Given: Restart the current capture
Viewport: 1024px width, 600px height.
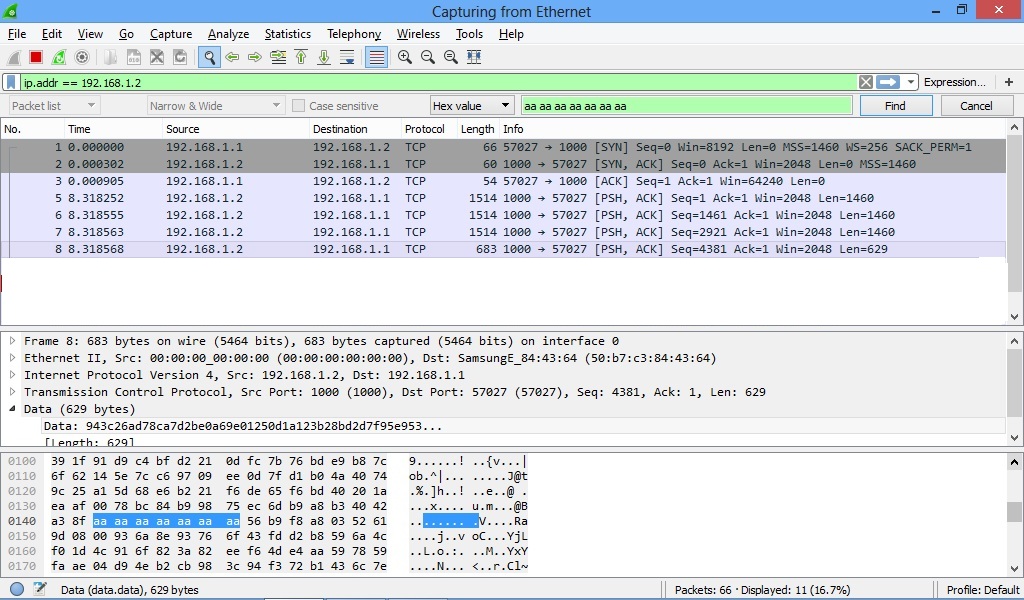Looking at the screenshot, I should coord(59,57).
